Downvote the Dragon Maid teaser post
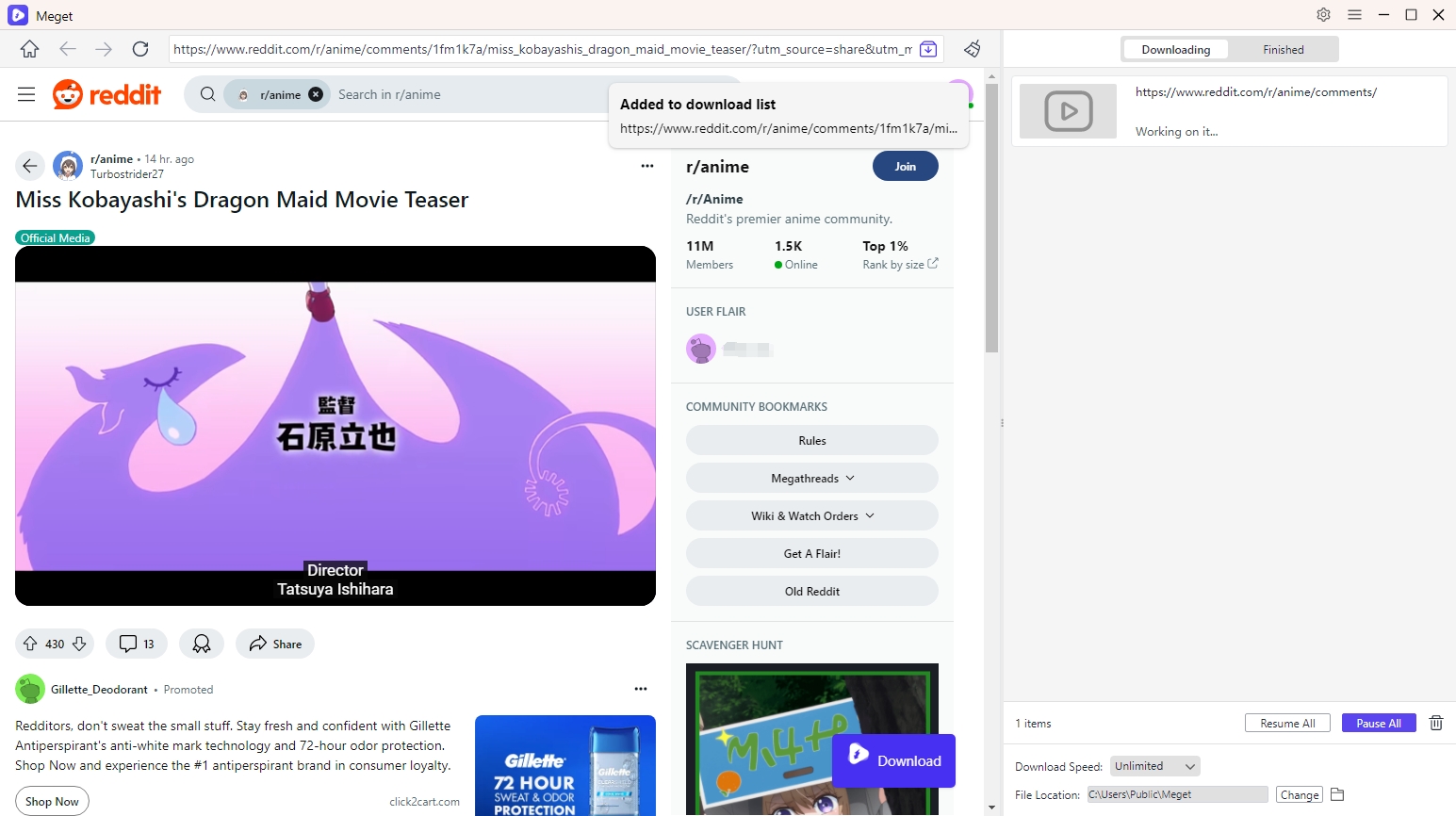This screenshot has height=816, width=1456. click(79, 644)
